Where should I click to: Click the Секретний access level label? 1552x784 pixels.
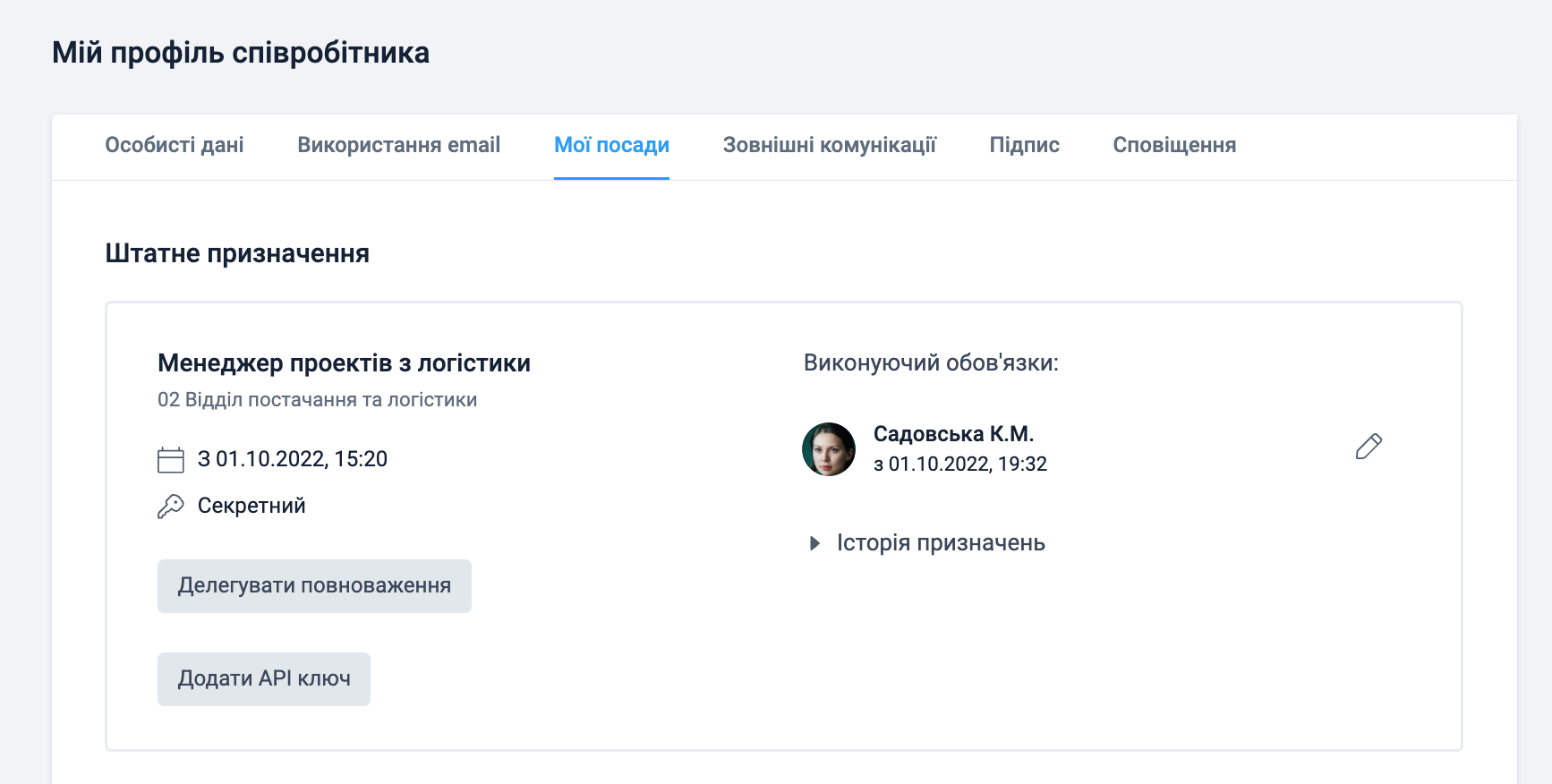pyautogui.click(x=252, y=507)
